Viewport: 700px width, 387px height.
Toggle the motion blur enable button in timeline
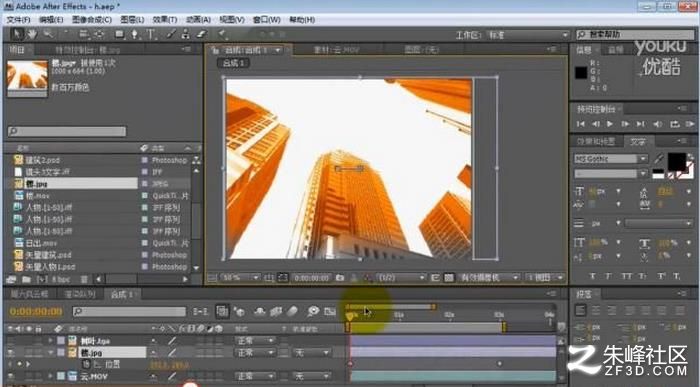pos(292,312)
